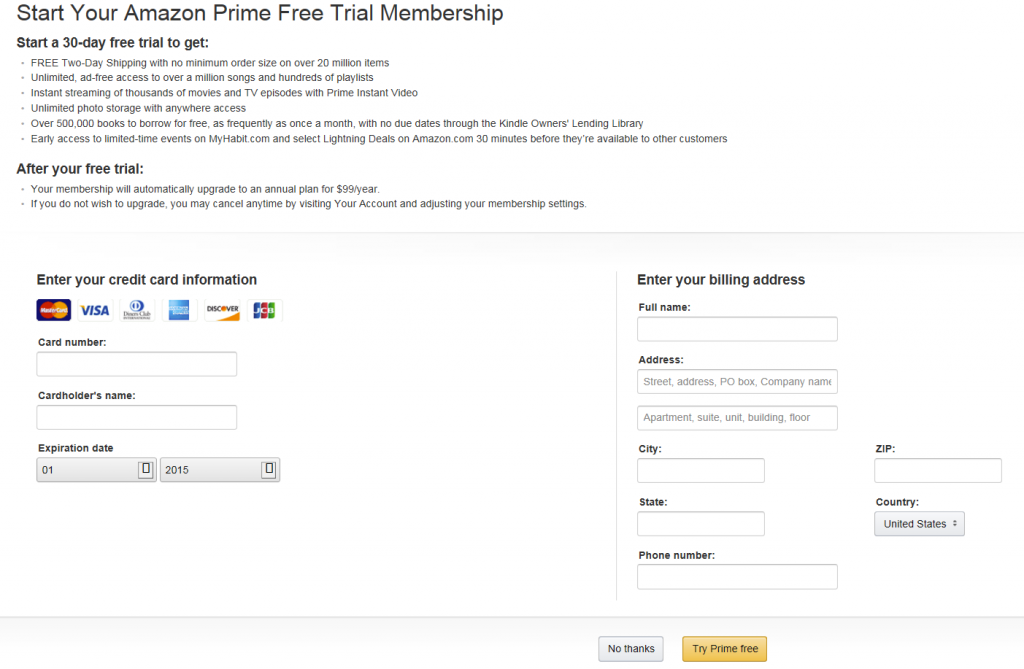Click the VISA card icon
1024x669 pixels.
[x=95, y=311]
